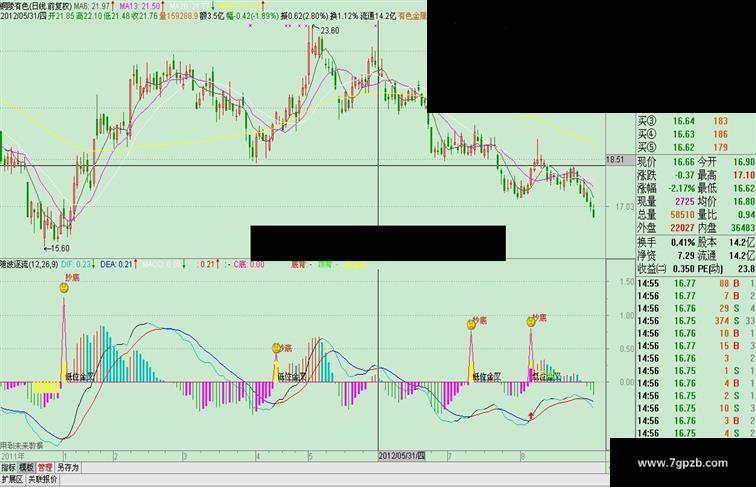
Task: Click the 量159288.9 volume readout
Action: [x=179, y=16]
